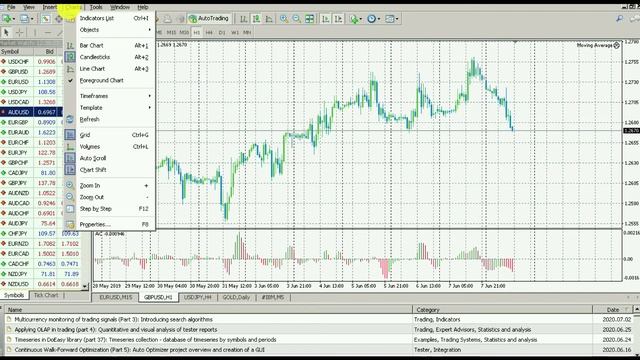Screen dimensions: 640x360
Task: Open the Tick Chart tab
Action: [46, 295]
